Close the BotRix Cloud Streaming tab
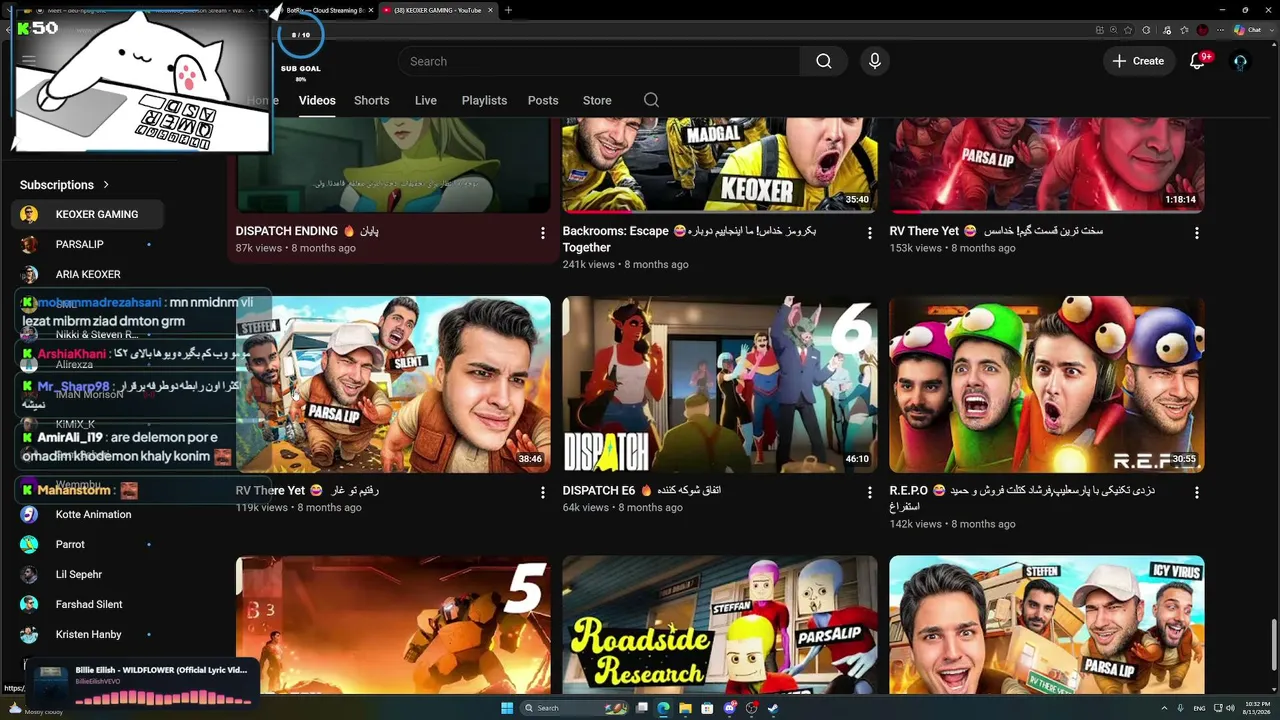The width and height of the screenshot is (1280, 720). click(x=371, y=10)
